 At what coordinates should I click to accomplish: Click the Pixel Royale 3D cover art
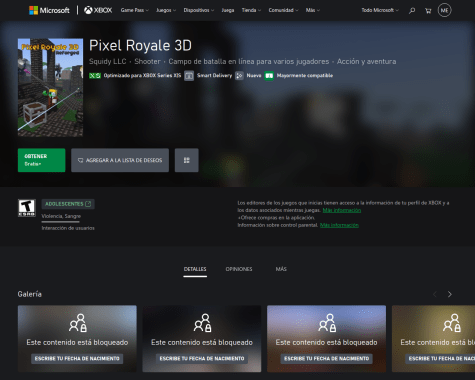click(50, 87)
